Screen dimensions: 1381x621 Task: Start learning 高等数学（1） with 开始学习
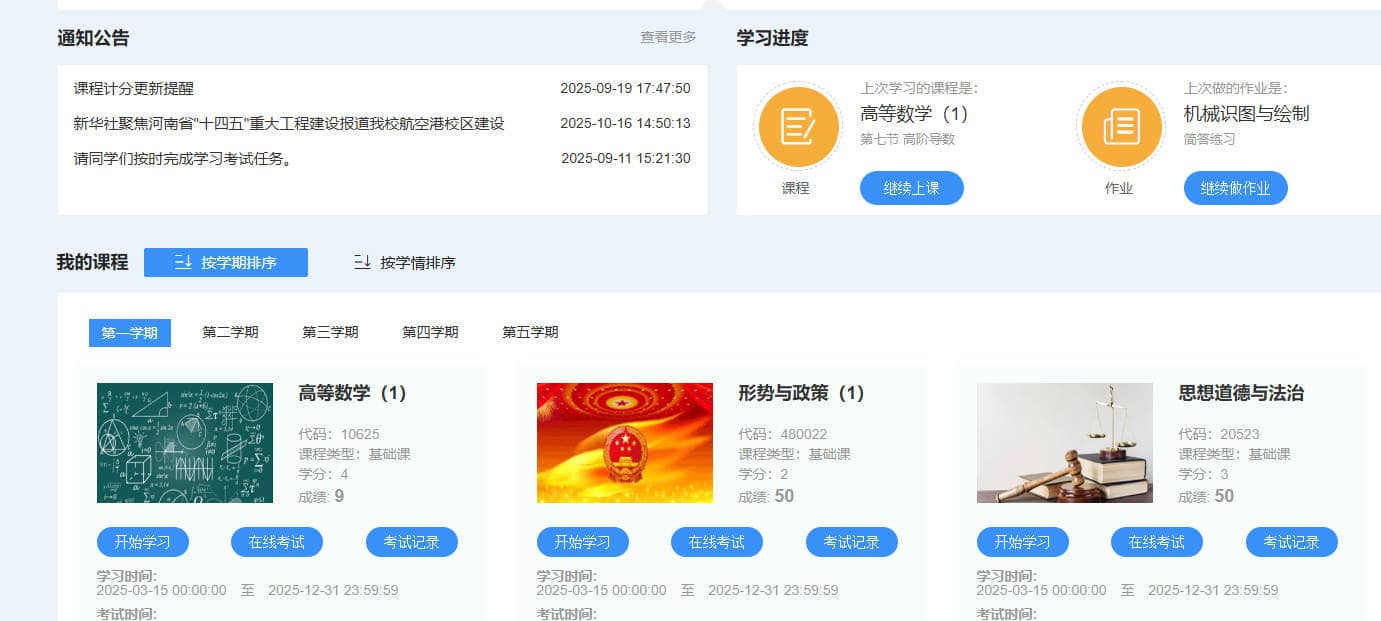[x=142, y=542]
